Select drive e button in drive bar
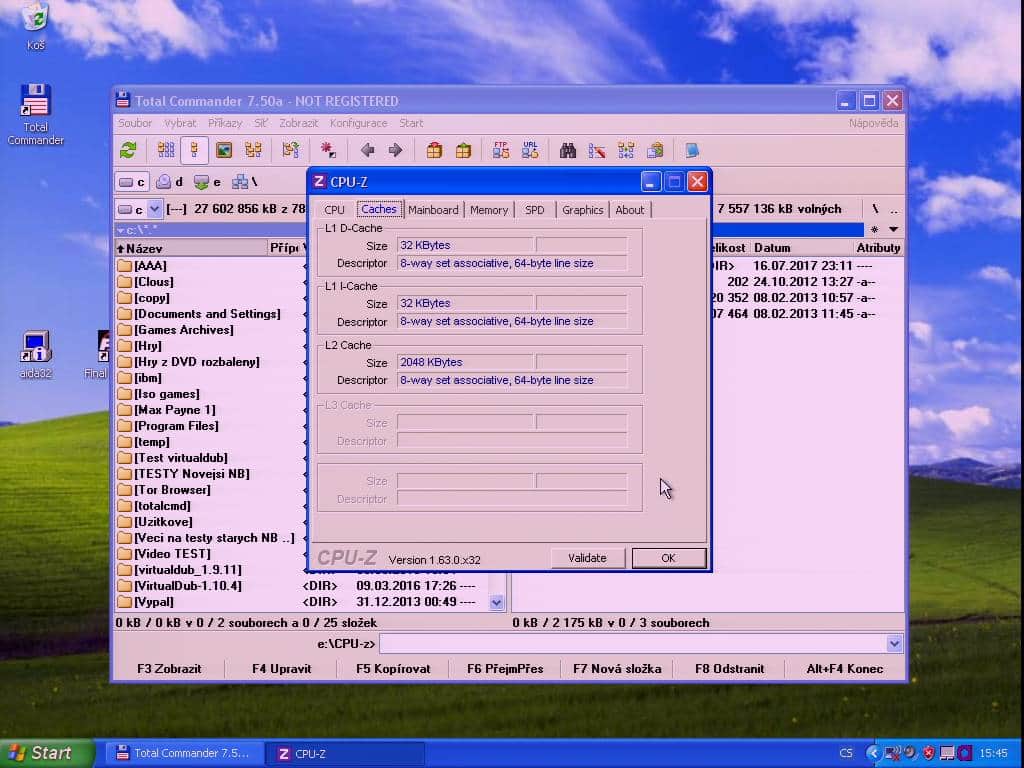 208,182
